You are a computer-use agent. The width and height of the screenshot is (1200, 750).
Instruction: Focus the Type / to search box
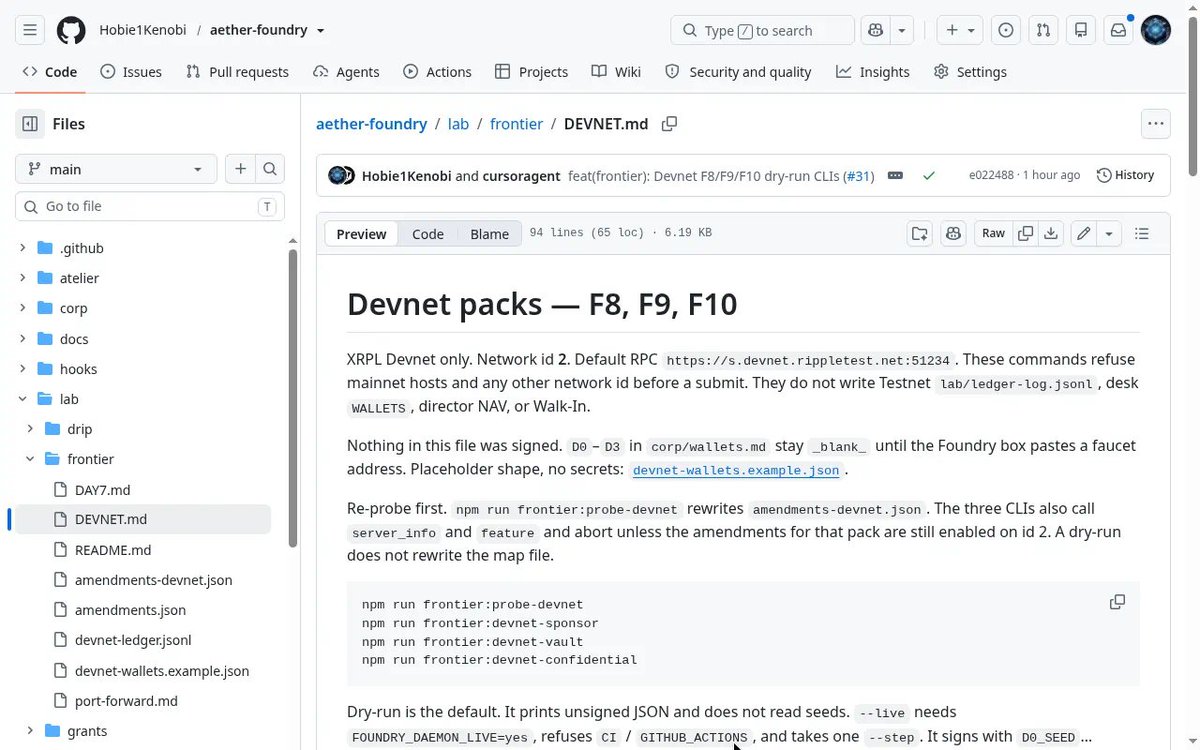pos(762,30)
